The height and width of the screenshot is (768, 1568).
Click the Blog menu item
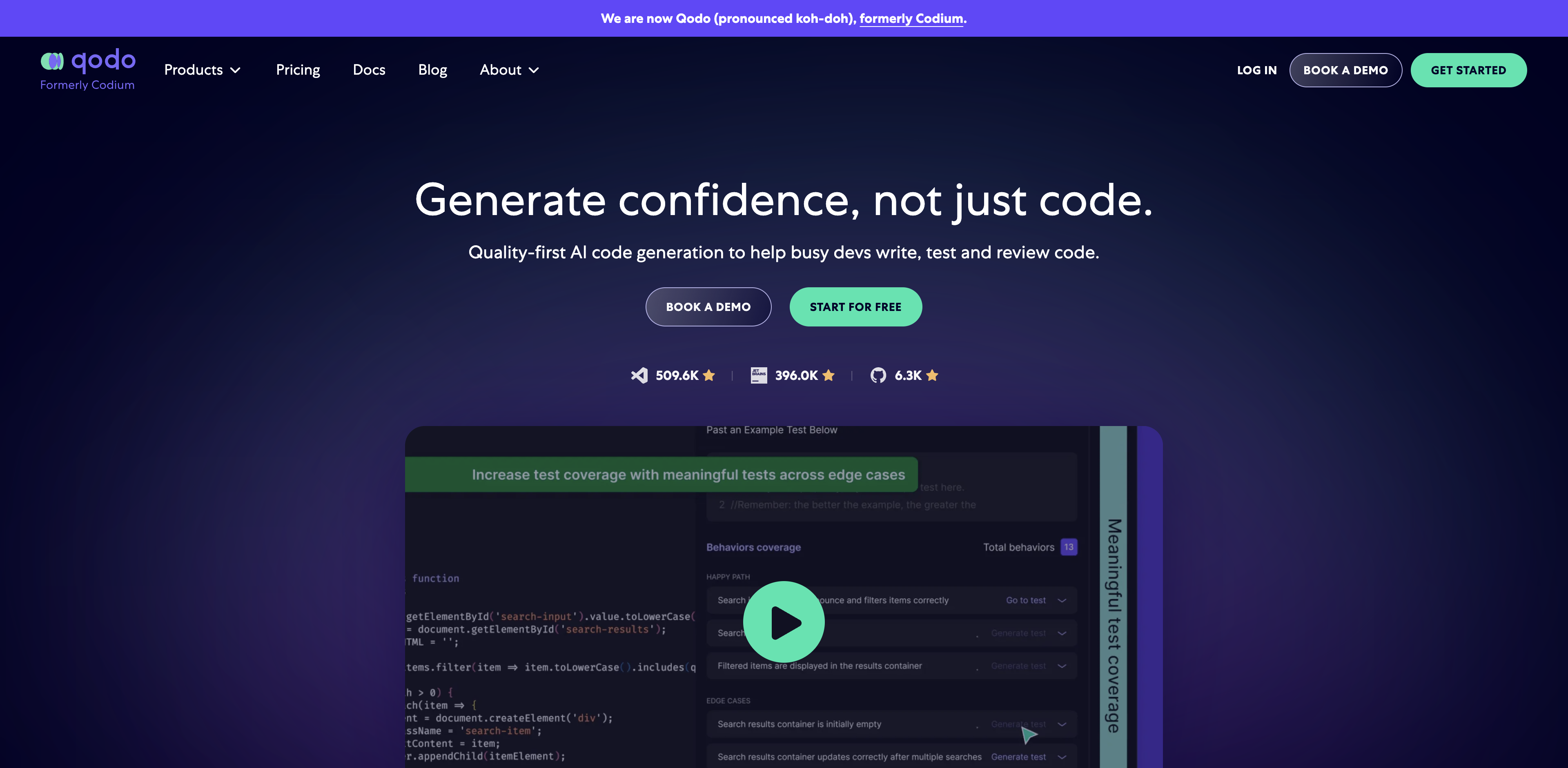tap(432, 70)
